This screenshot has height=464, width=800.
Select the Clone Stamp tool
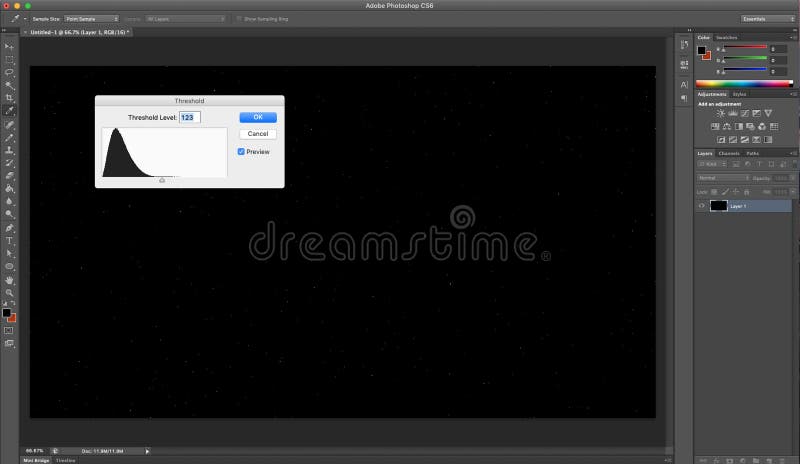click(9, 151)
